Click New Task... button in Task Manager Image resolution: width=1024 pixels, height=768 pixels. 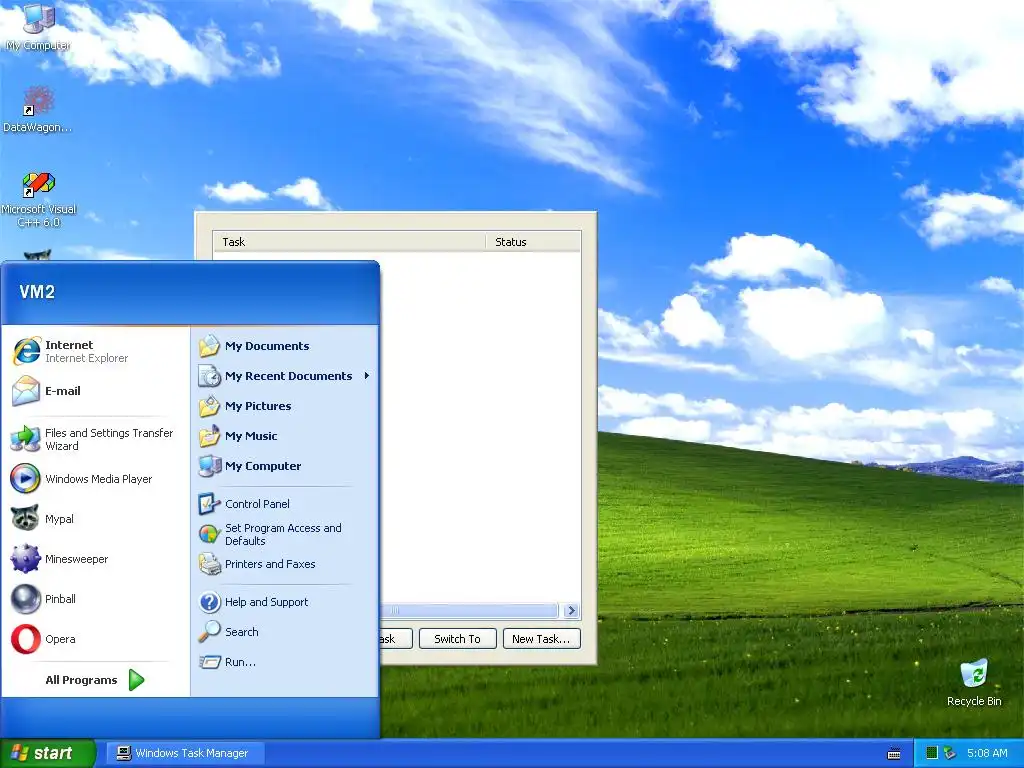click(541, 639)
